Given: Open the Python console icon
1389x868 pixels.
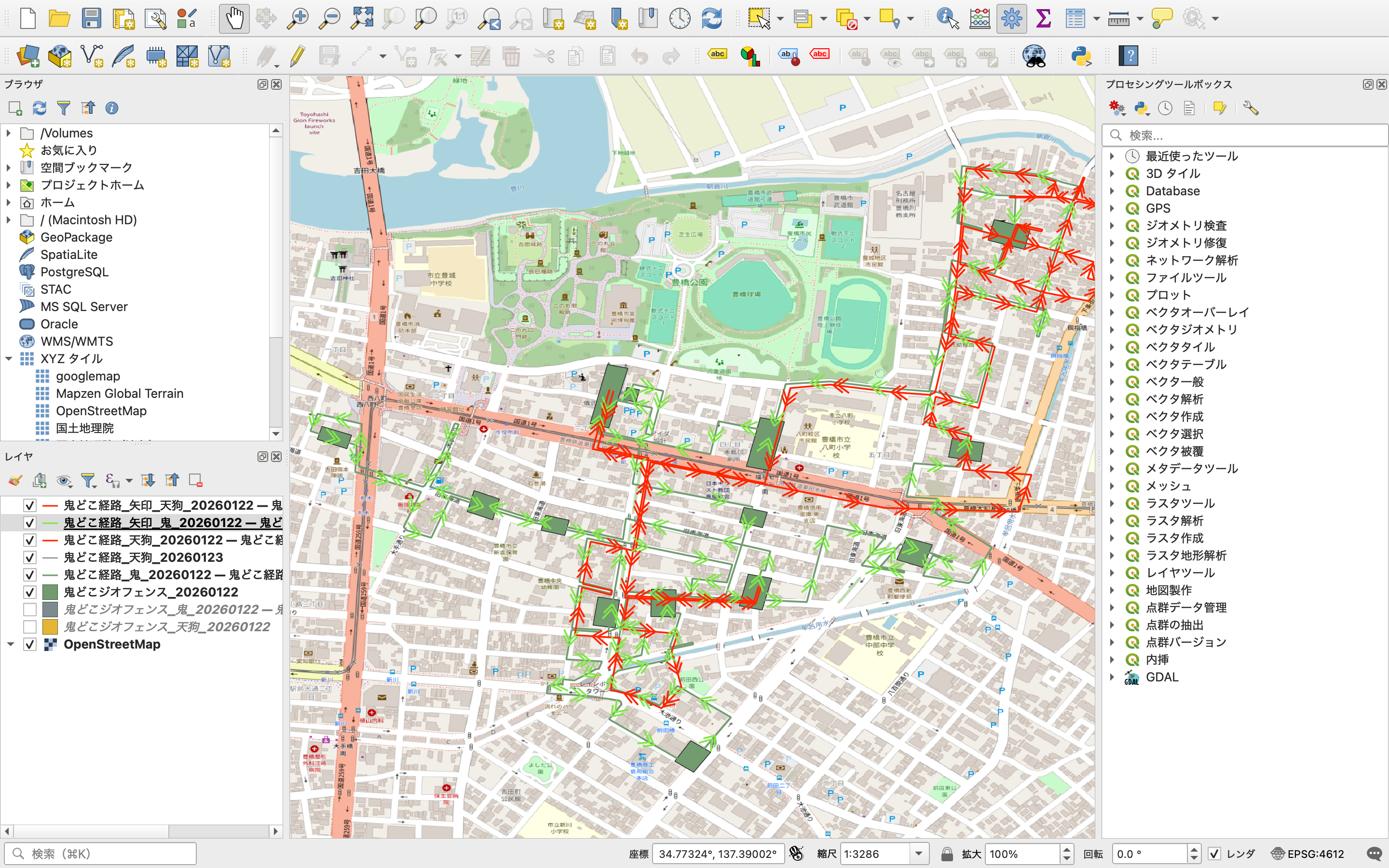Looking at the screenshot, I should tap(1081, 55).
